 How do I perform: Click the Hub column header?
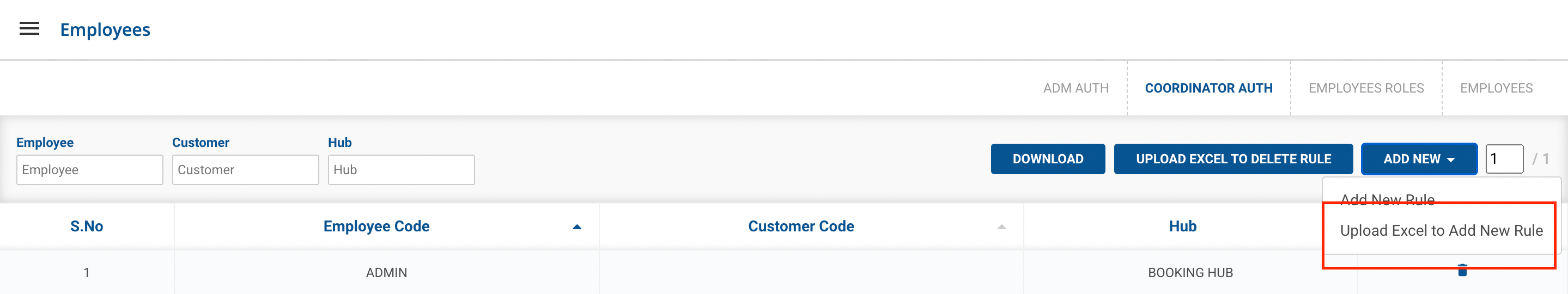pos(1182,226)
